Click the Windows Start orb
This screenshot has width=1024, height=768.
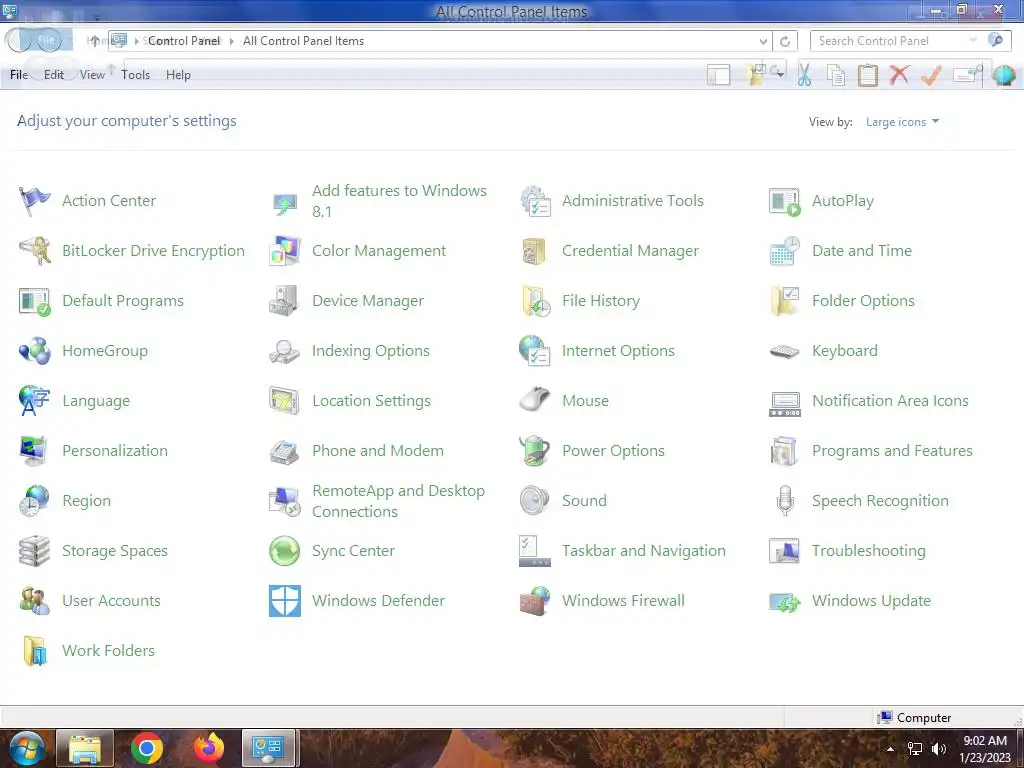[x=27, y=748]
